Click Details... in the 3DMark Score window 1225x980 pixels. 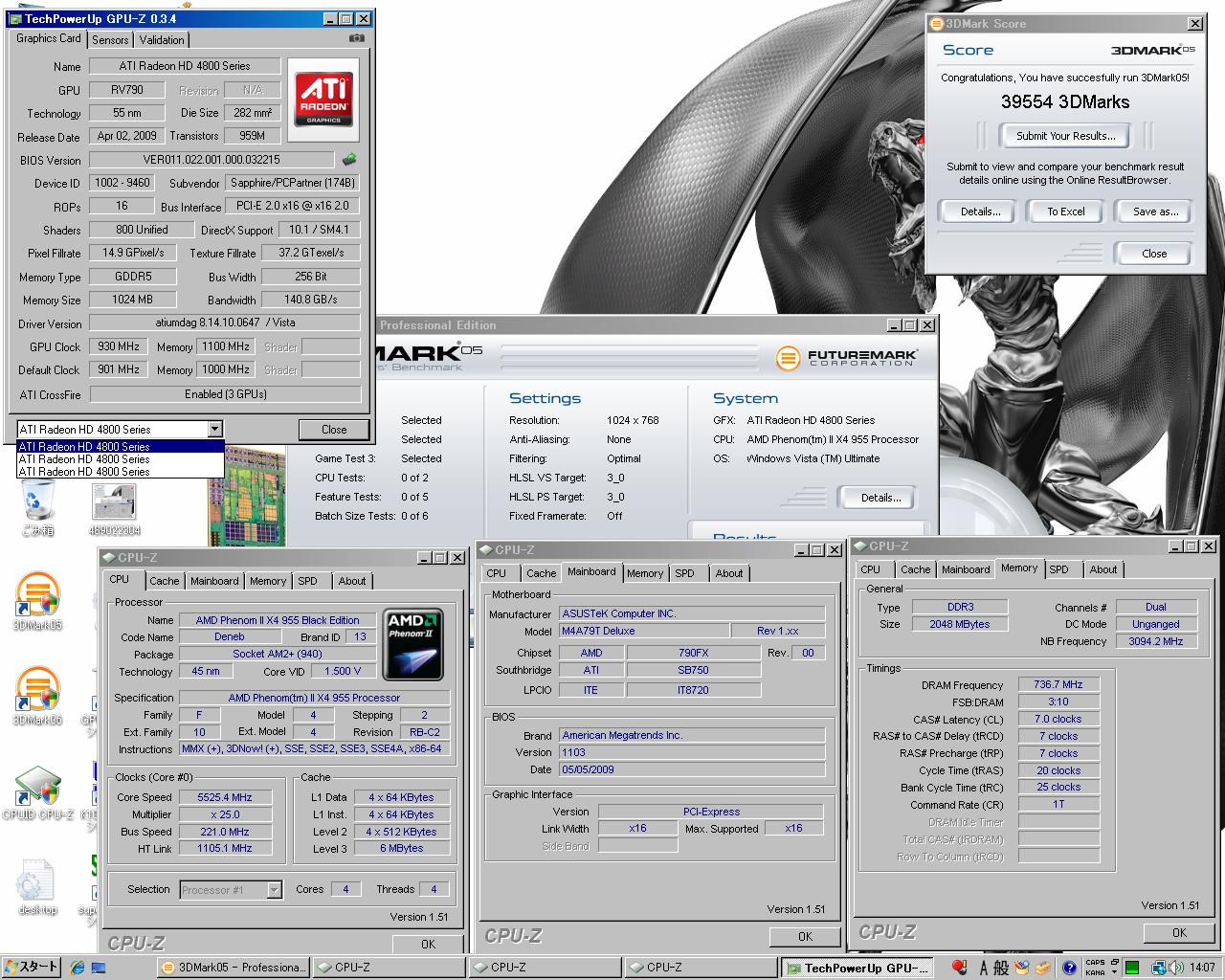[980, 212]
